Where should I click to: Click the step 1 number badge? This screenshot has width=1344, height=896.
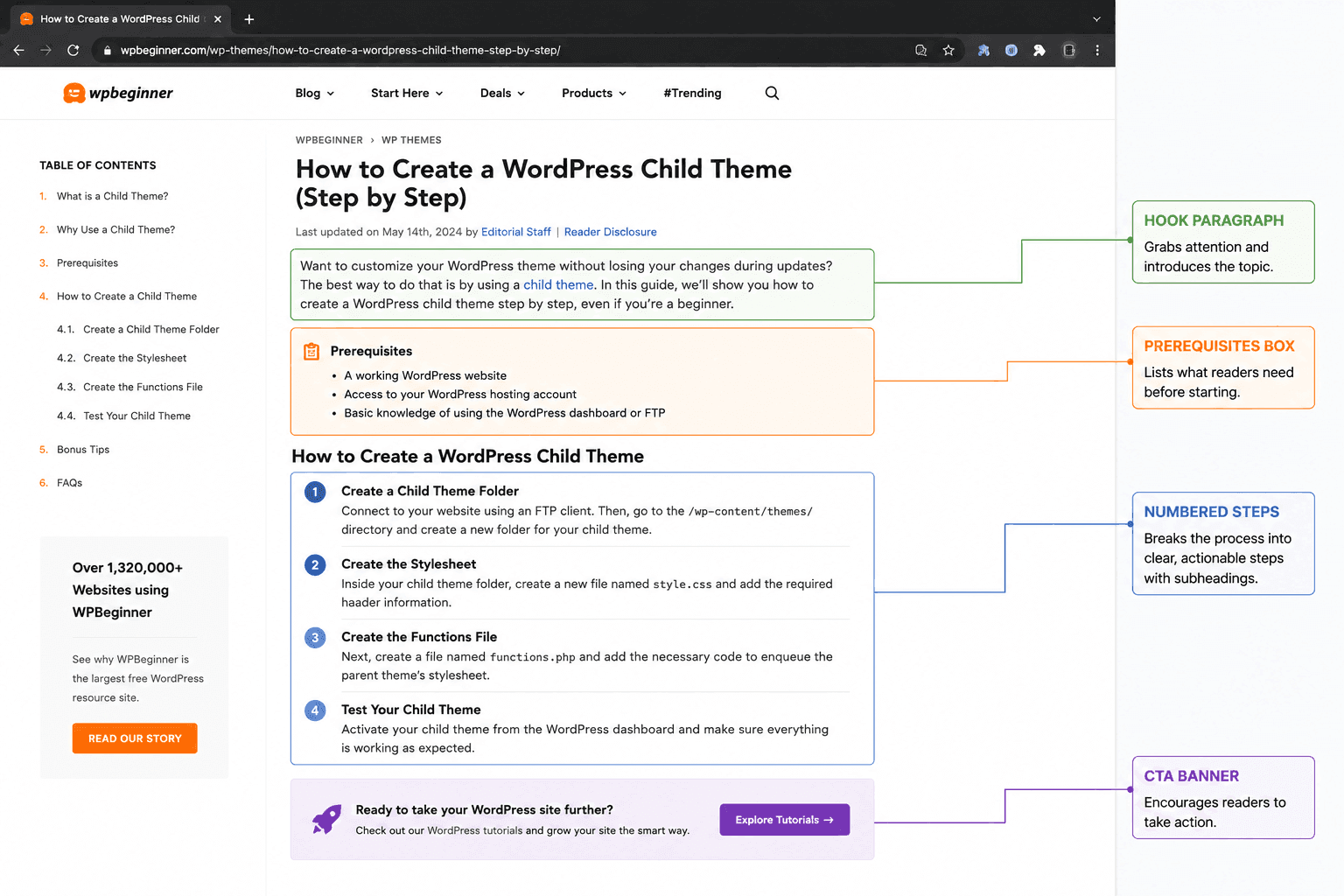(315, 492)
